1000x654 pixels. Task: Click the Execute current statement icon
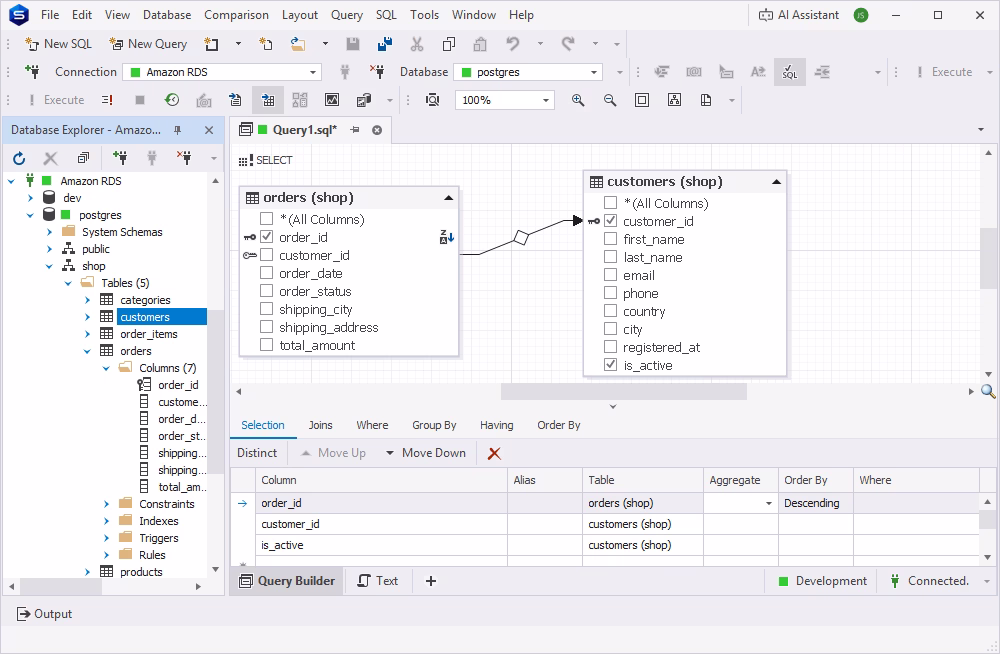pyautogui.click(x=107, y=100)
